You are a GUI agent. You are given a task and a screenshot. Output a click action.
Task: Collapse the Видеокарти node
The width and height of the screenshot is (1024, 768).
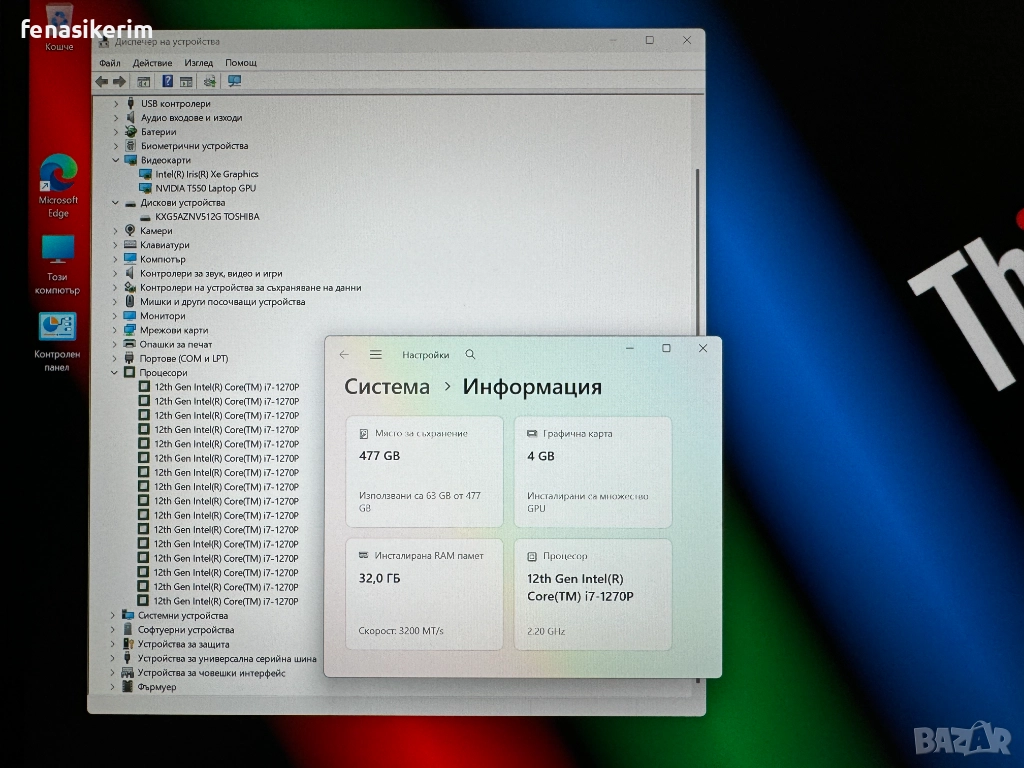116,160
